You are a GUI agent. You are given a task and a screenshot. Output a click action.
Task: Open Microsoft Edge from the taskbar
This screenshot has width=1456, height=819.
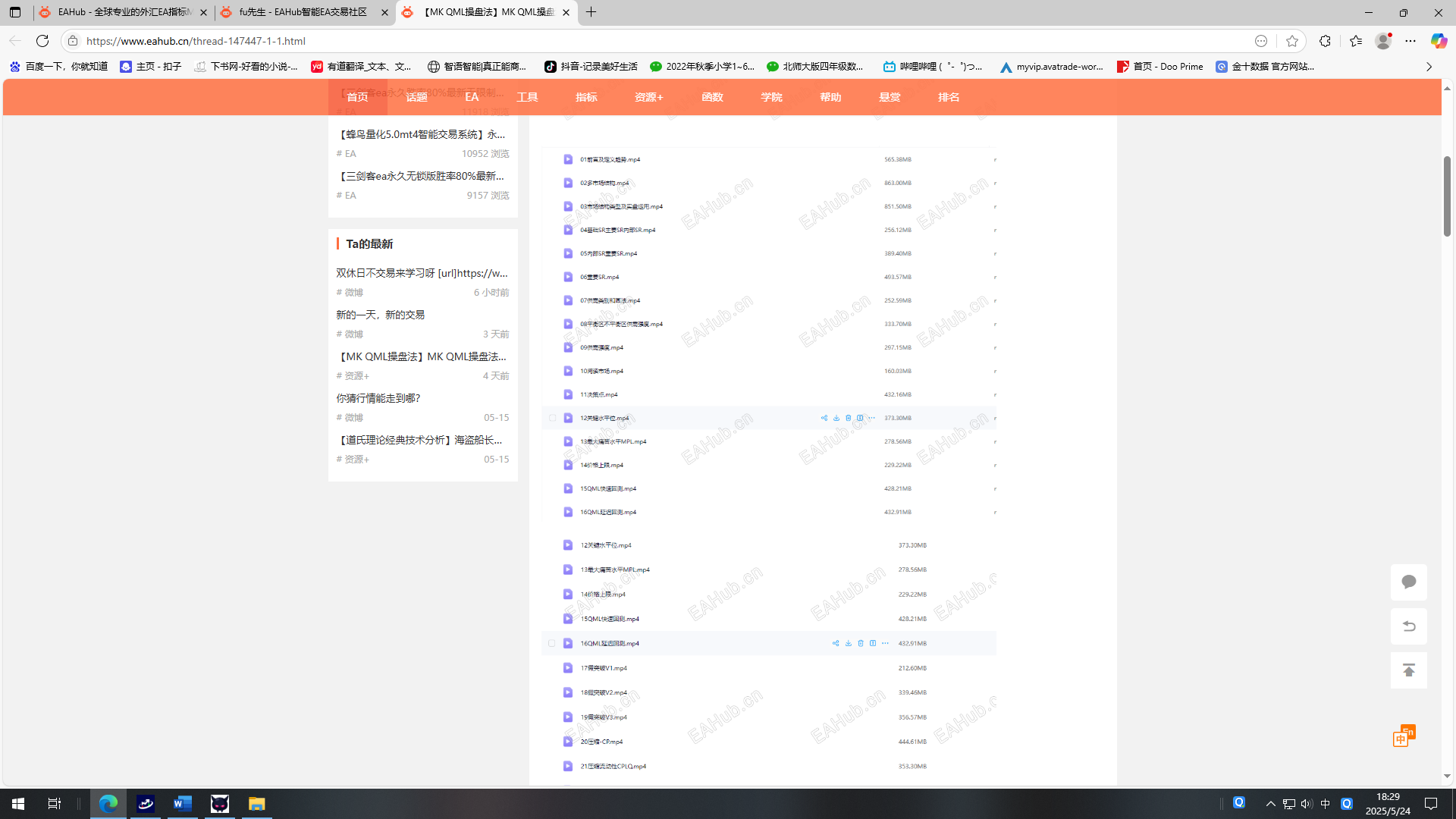108,804
